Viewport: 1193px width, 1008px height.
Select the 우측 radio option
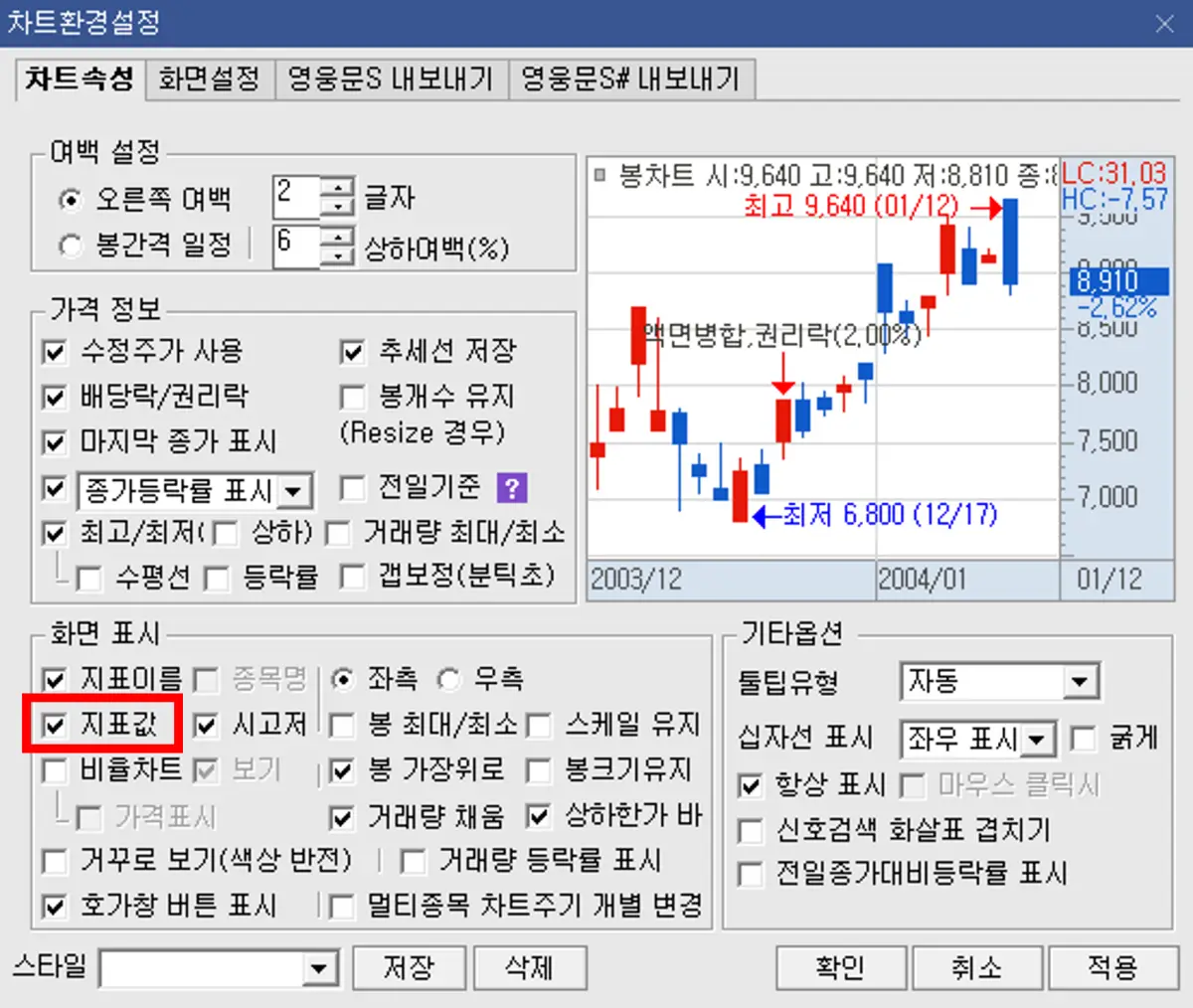click(448, 679)
